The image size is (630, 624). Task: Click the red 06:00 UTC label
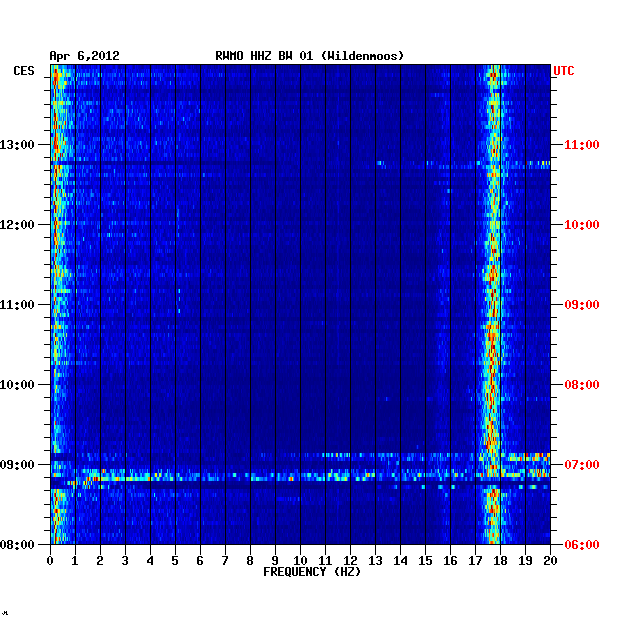582,544
